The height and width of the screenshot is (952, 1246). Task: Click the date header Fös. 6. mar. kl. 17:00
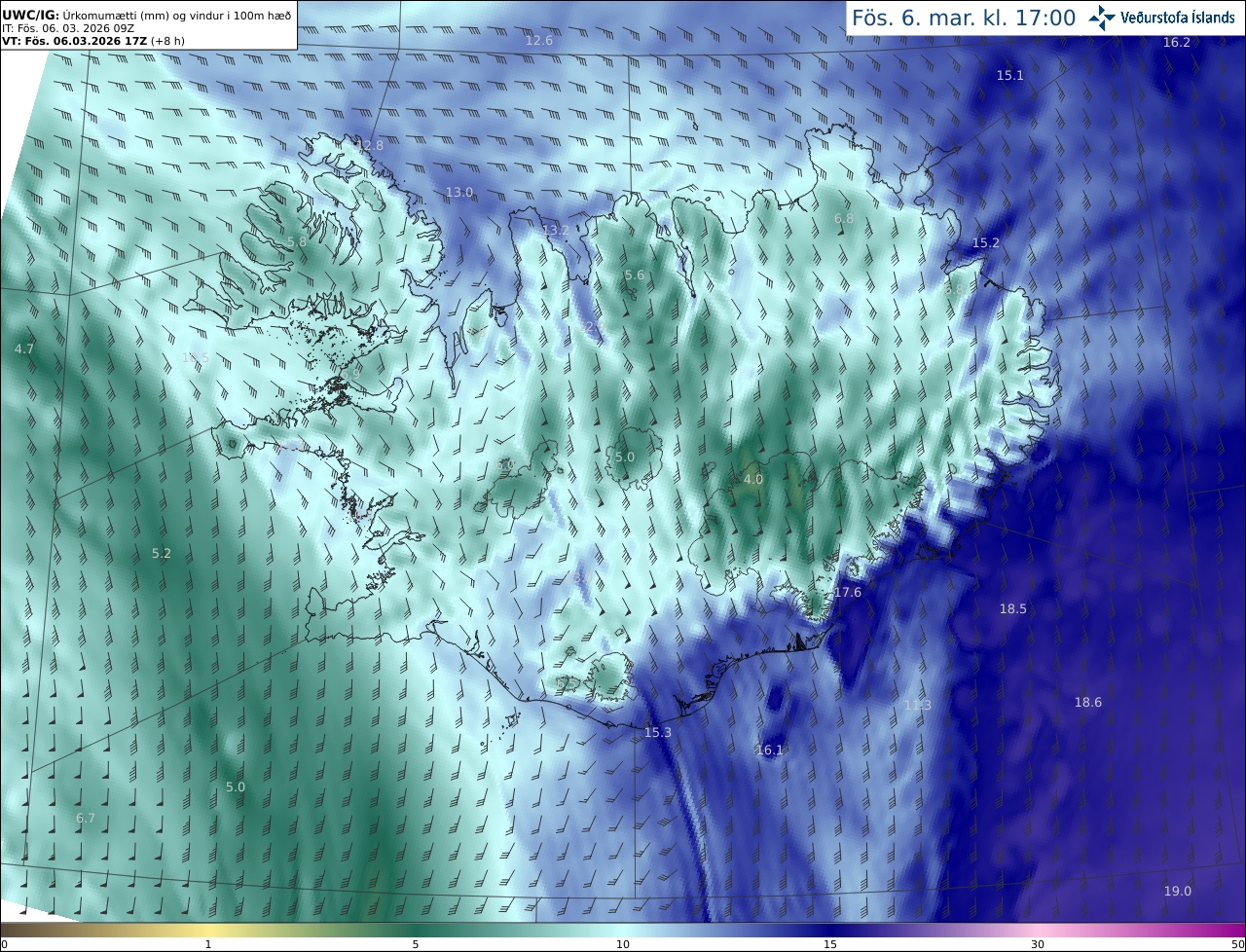(x=964, y=18)
